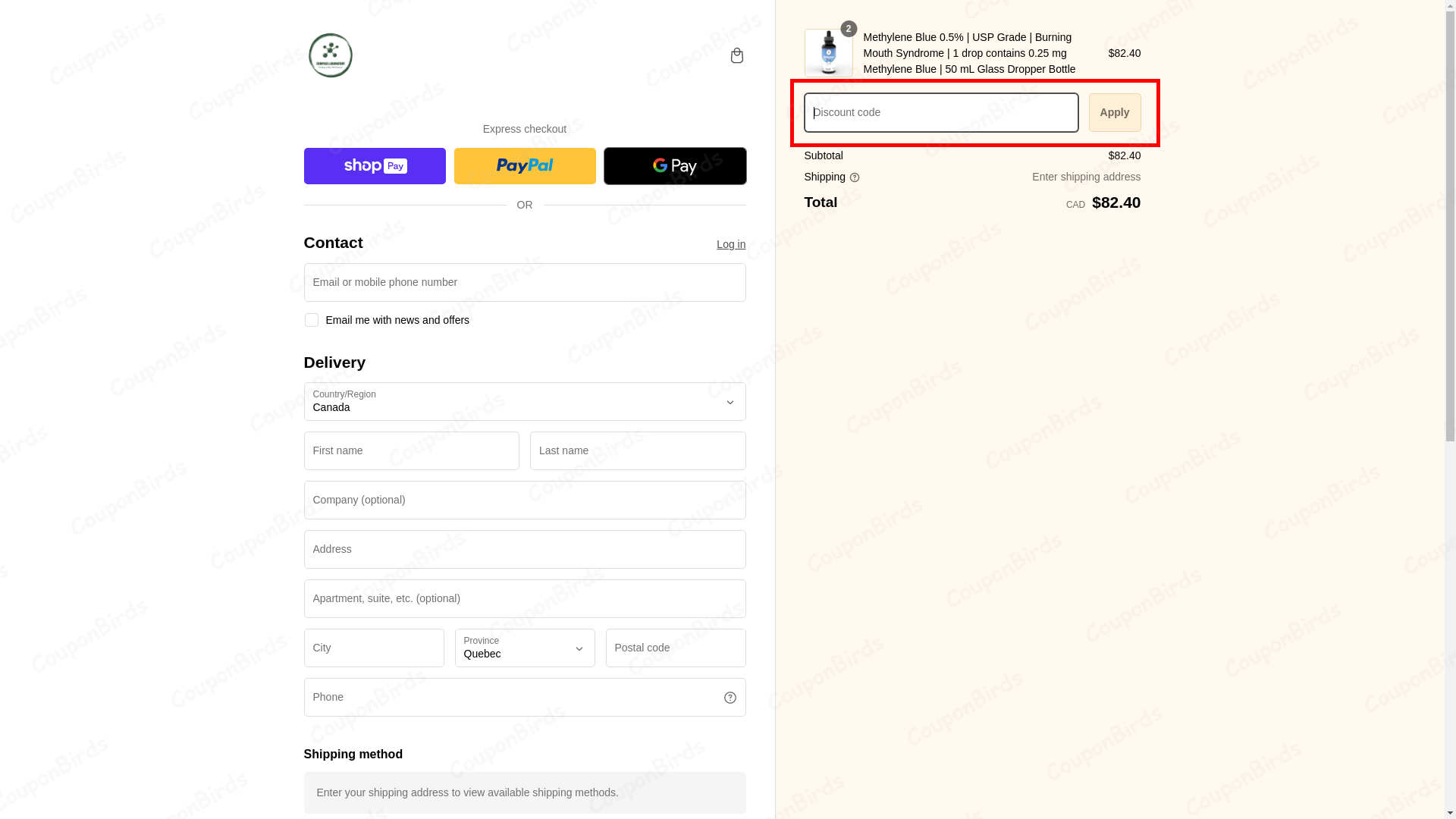The image size is (1456, 819).
Task: Focus the Discount code field
Action: coord(940,112)
